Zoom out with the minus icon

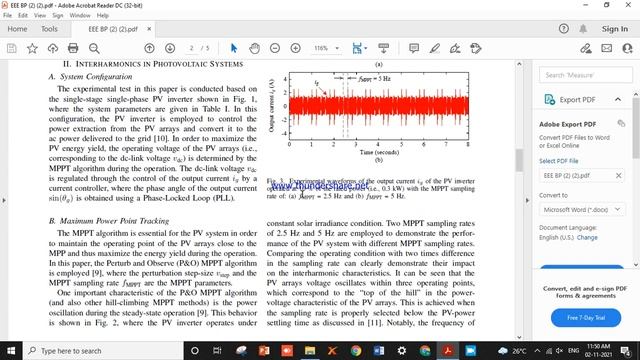coord(275,48)
